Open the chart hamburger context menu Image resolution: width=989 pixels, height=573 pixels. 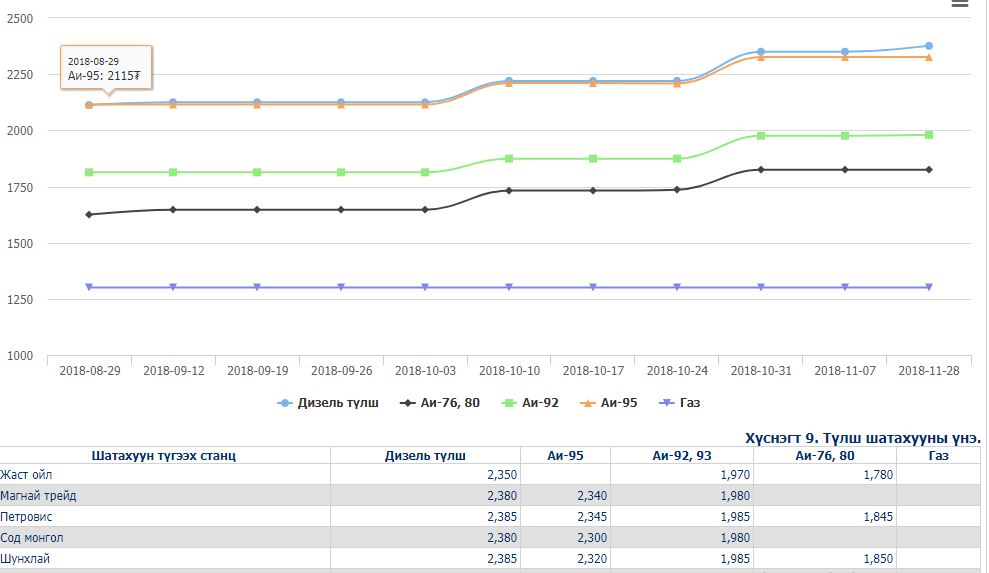[959, 5]
